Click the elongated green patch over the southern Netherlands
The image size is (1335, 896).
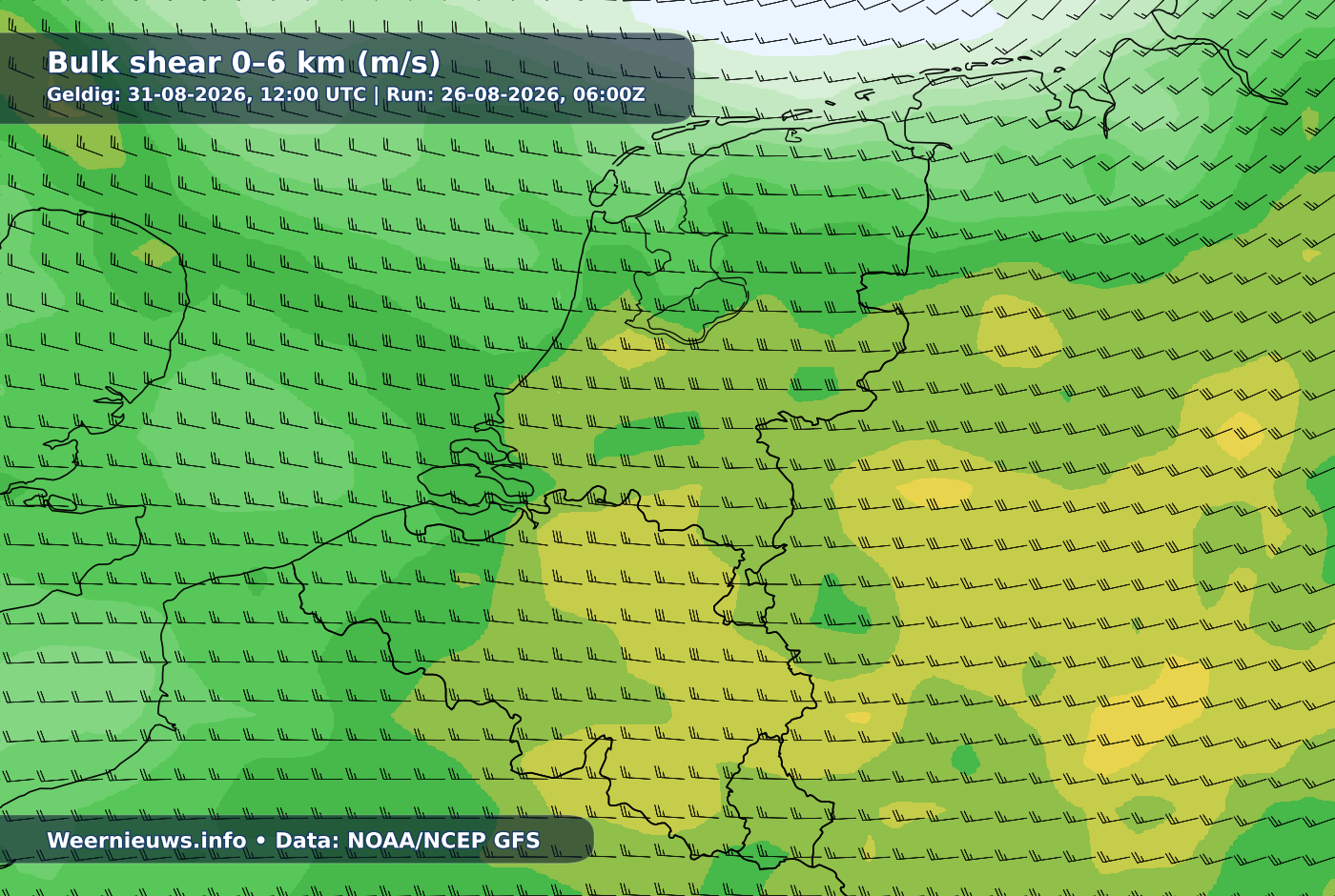click(650, 435)
